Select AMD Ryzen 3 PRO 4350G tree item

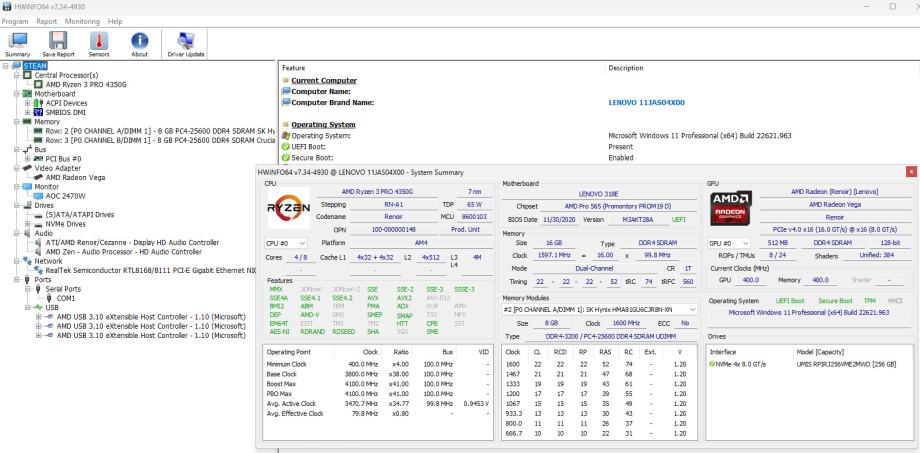tap(86, 84)
